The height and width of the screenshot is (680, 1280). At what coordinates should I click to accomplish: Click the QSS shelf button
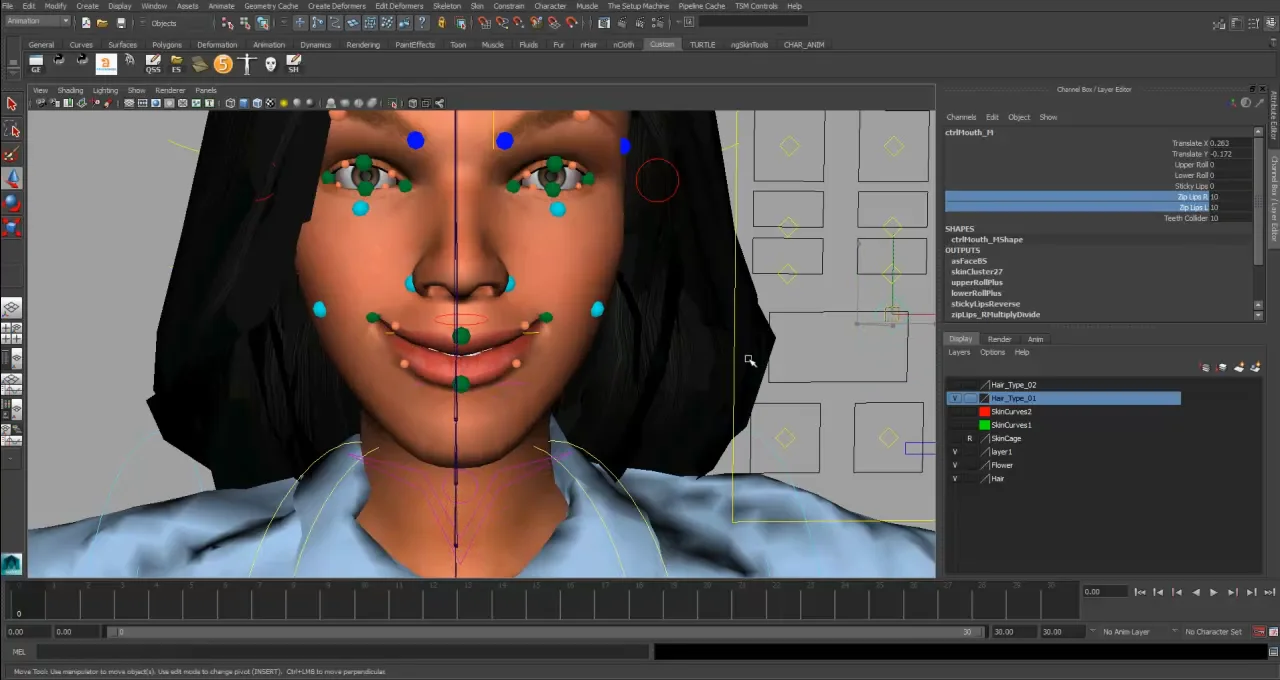click(153, 64)
